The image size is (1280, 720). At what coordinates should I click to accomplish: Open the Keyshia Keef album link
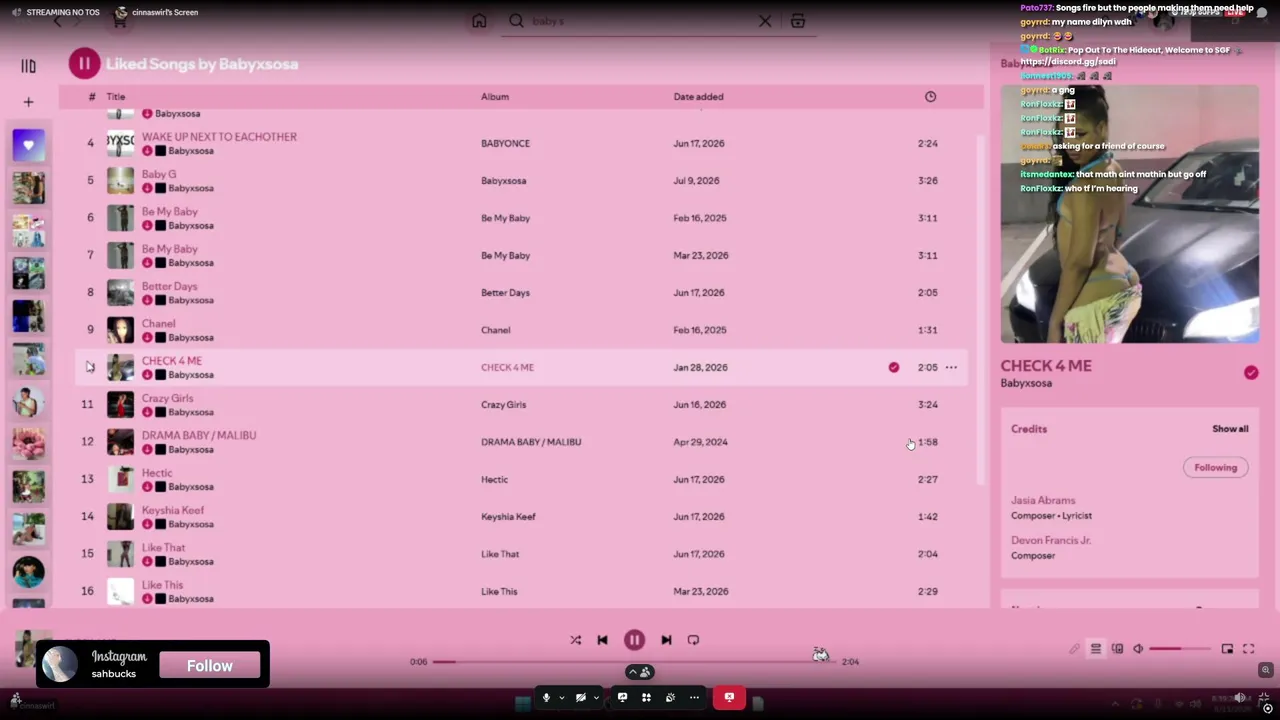click(x=508, y=517)
